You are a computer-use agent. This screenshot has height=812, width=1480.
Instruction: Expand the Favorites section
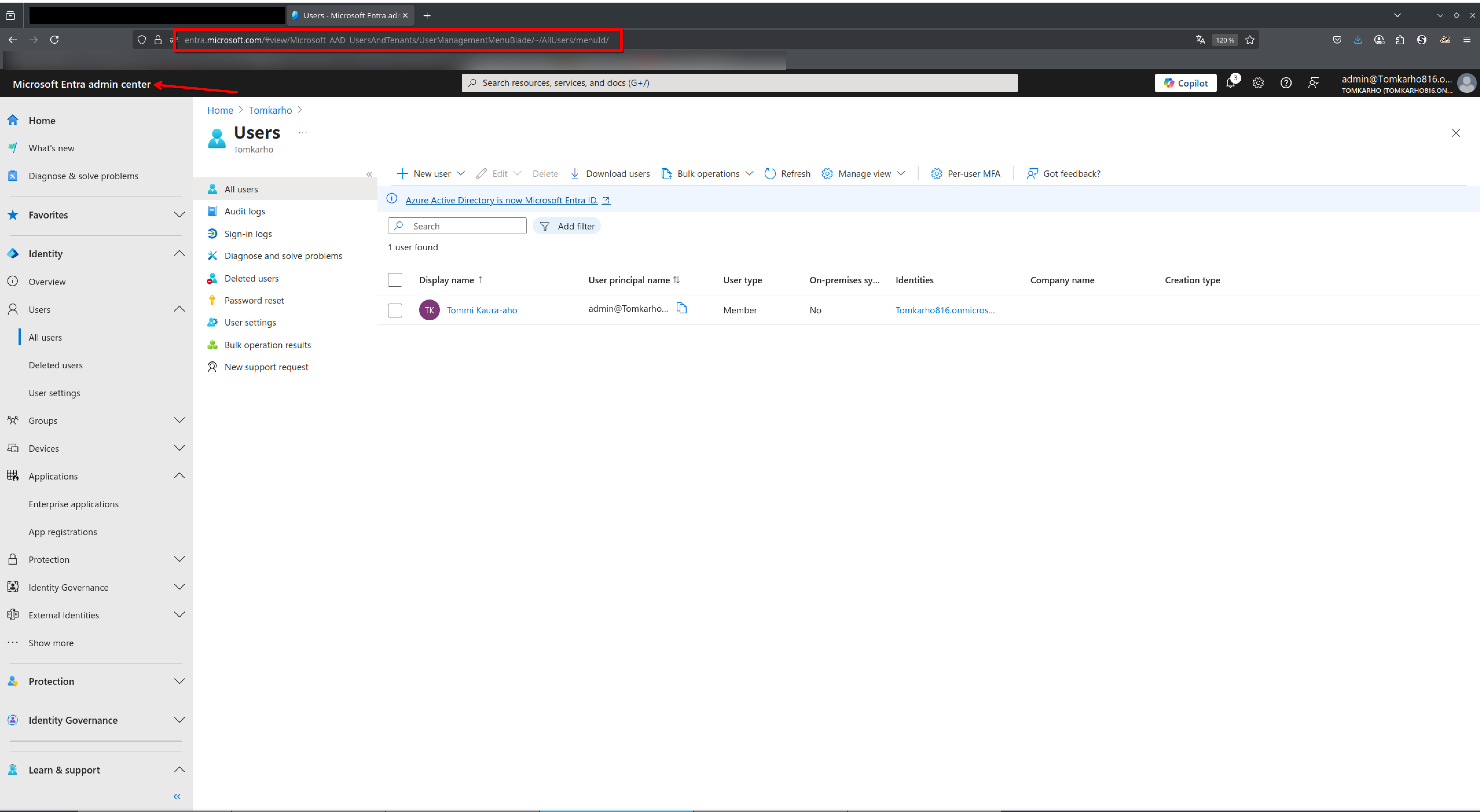click(x=179, y=215)
